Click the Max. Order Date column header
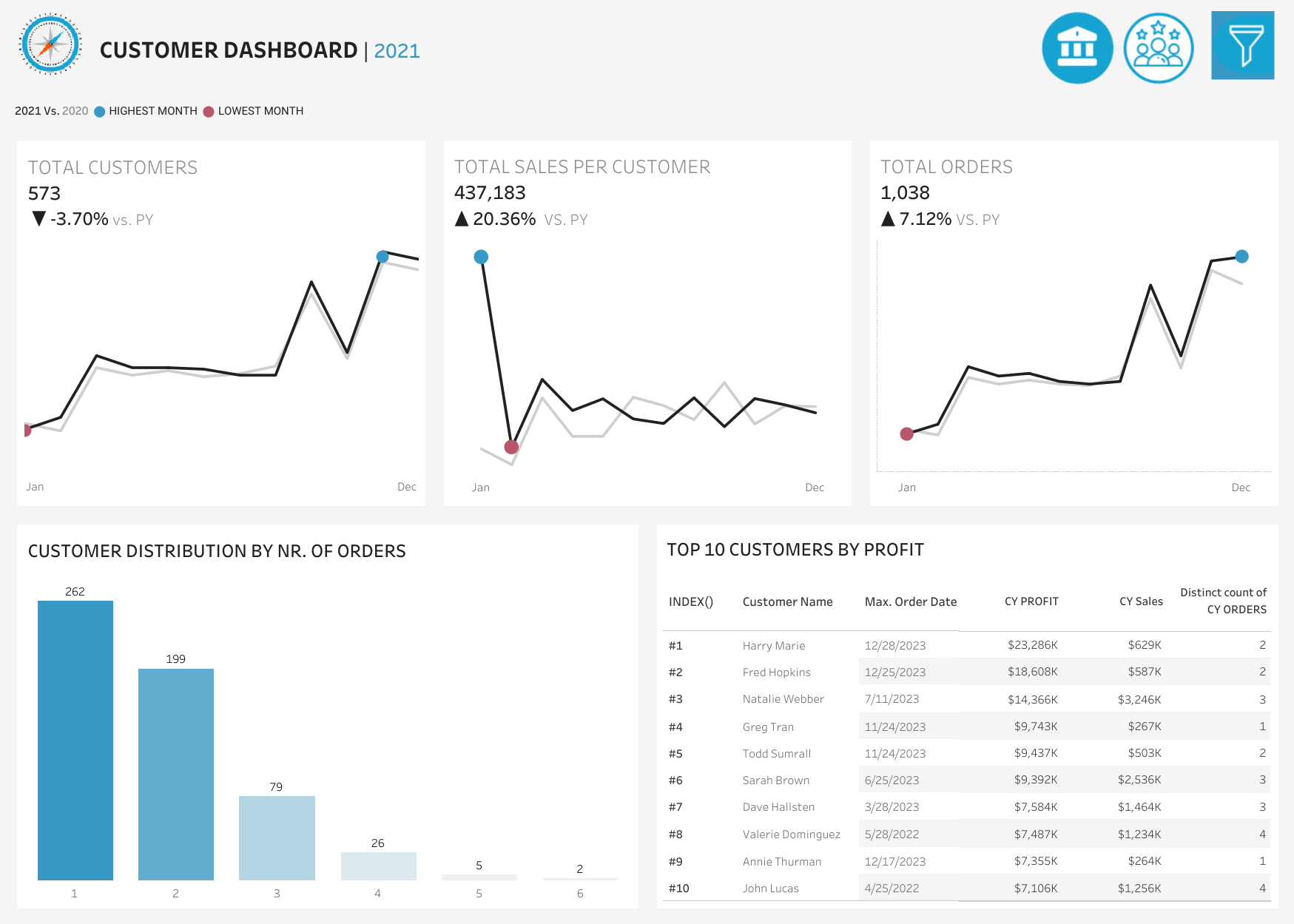The height and width of the screenshot is (924, 1294). coord(910,601)
